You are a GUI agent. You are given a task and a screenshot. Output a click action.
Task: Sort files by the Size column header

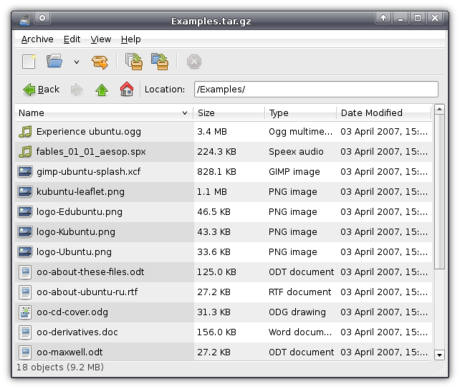pos(229,113)
